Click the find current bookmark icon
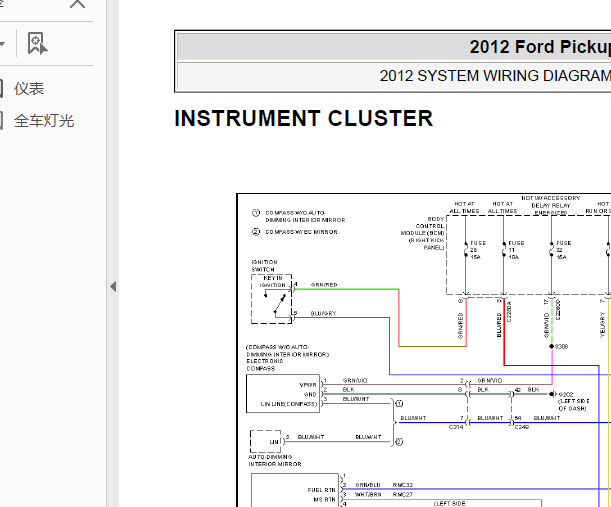 pos(37,43)
